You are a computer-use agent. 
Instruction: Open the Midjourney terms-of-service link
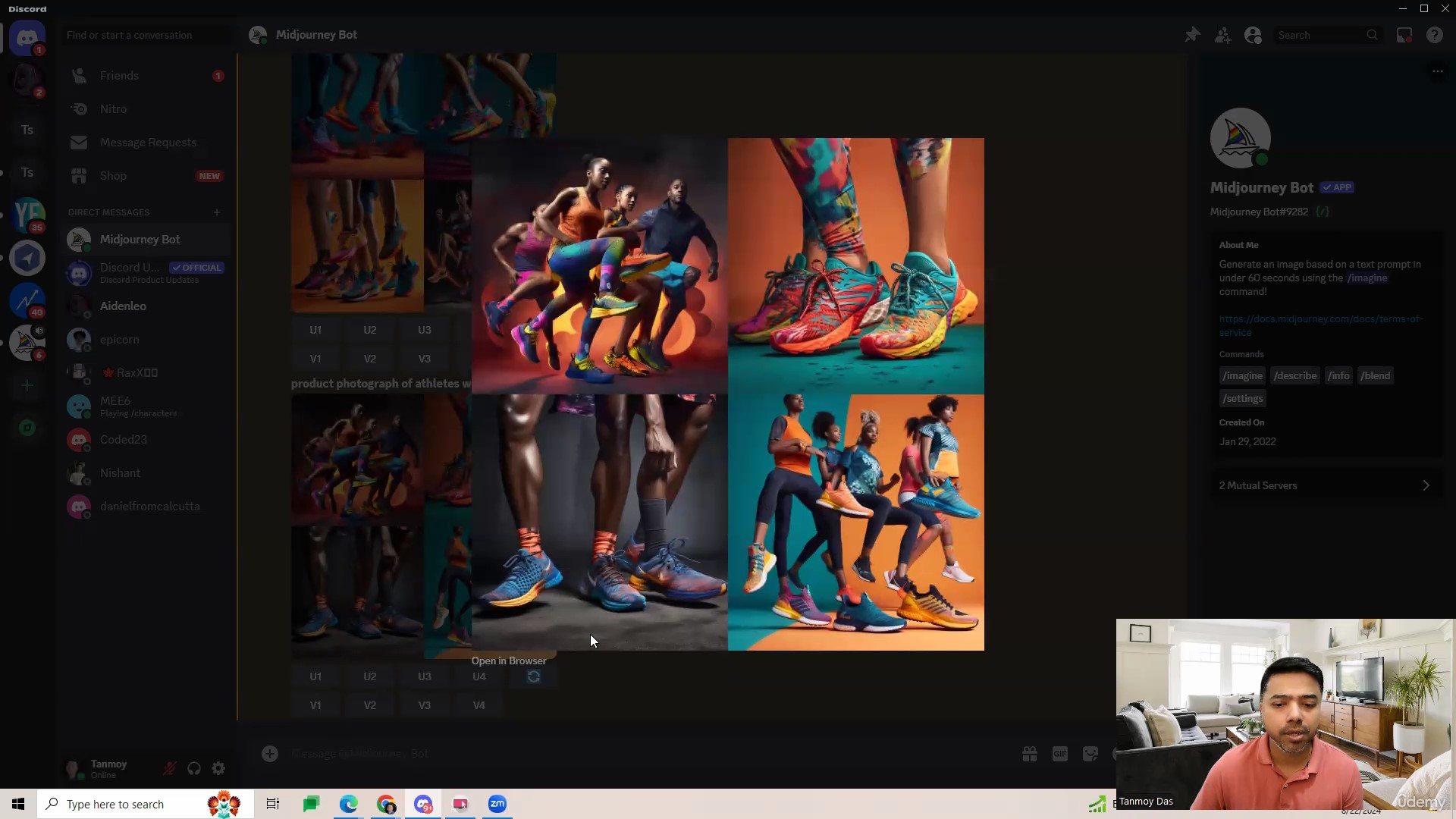tap(1320, 325)
